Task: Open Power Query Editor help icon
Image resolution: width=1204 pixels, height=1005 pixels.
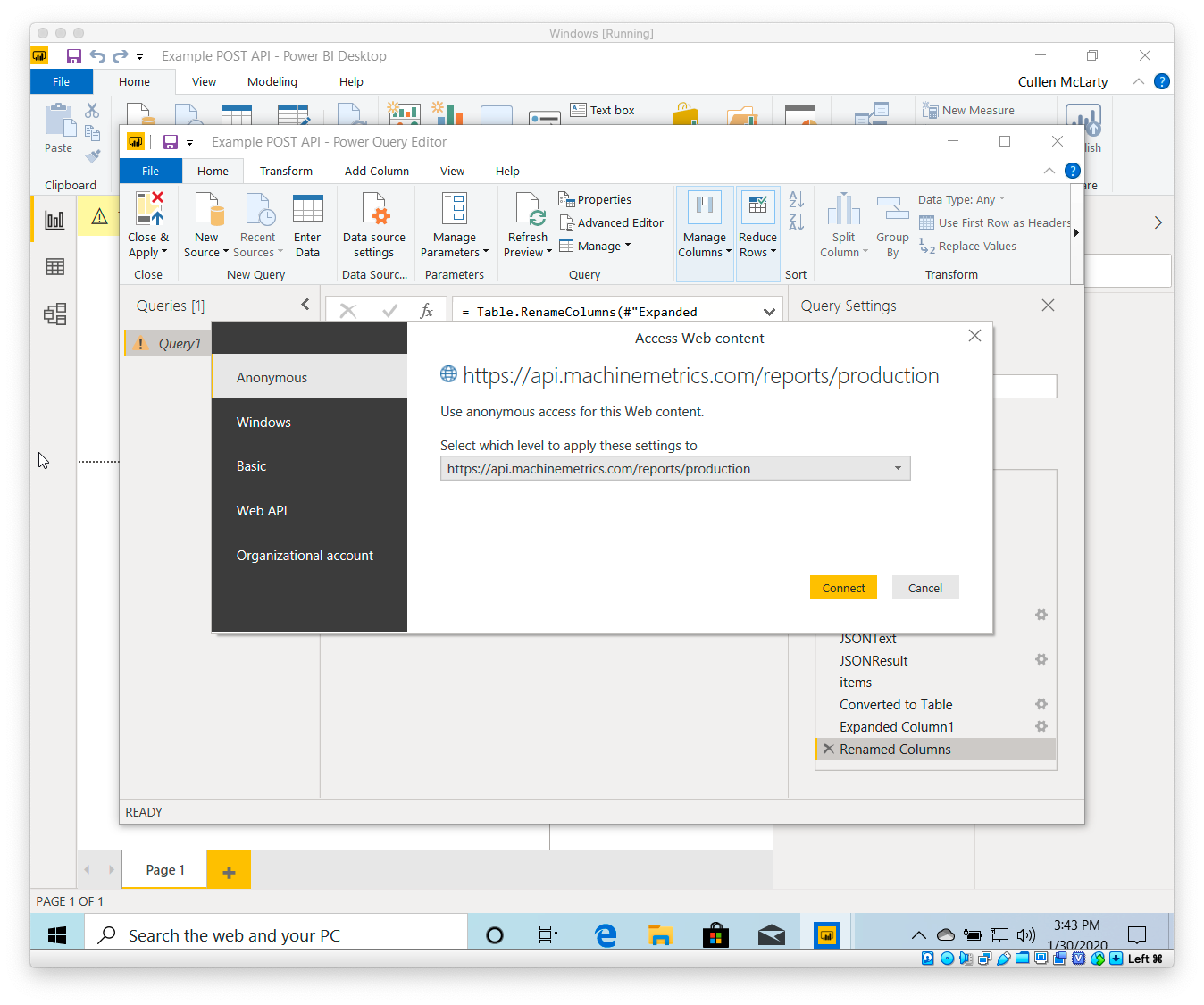Action: coord(1073,171)
